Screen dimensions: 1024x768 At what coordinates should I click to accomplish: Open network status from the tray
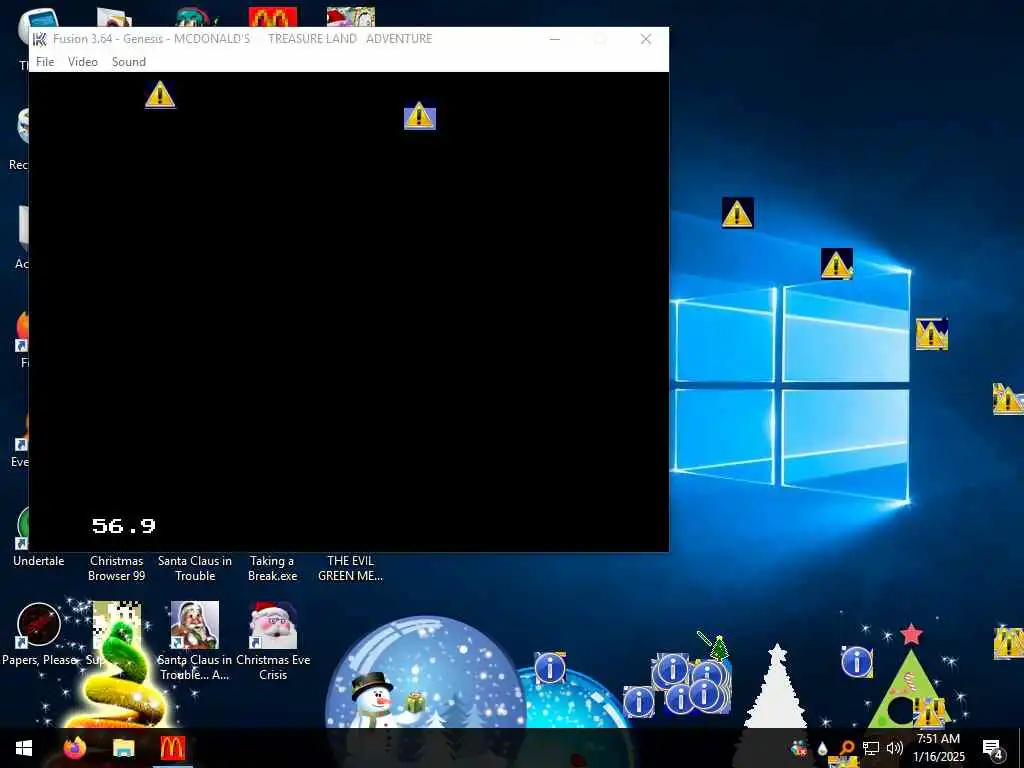(x=871, y=748)
